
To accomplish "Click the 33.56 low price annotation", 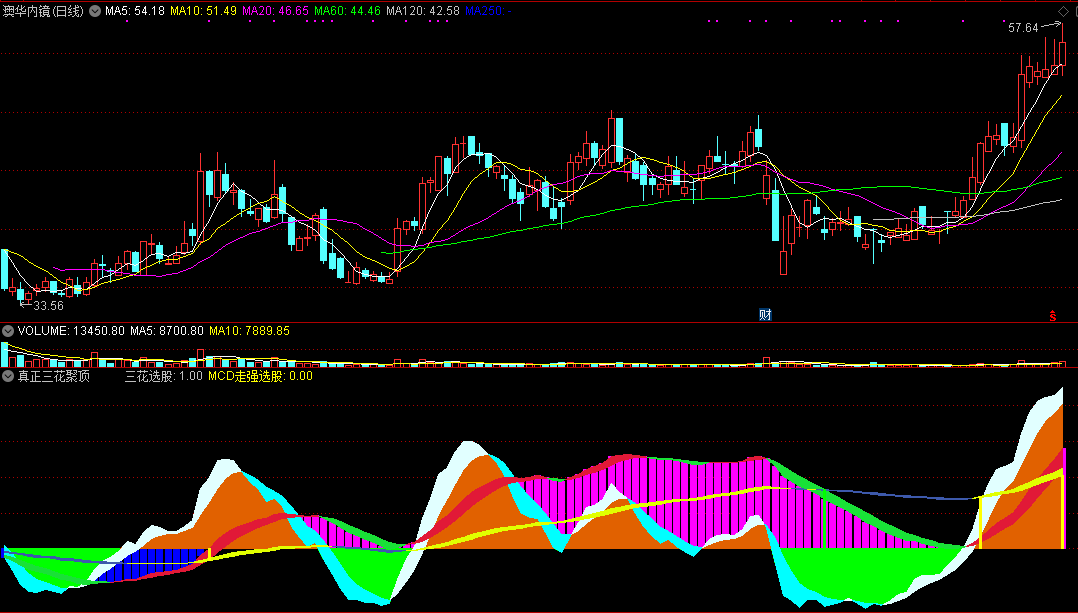I will pyautogui.click(x=48, y=306).
